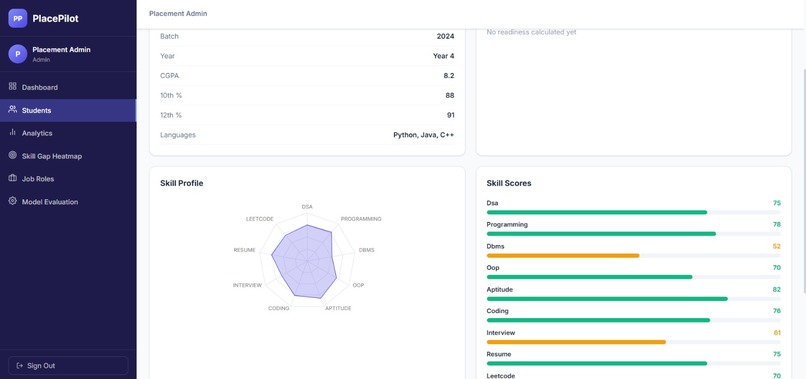Click the Aptitude score value 82
This screenshot has width=806, height=379.
[x=776, y=290]
